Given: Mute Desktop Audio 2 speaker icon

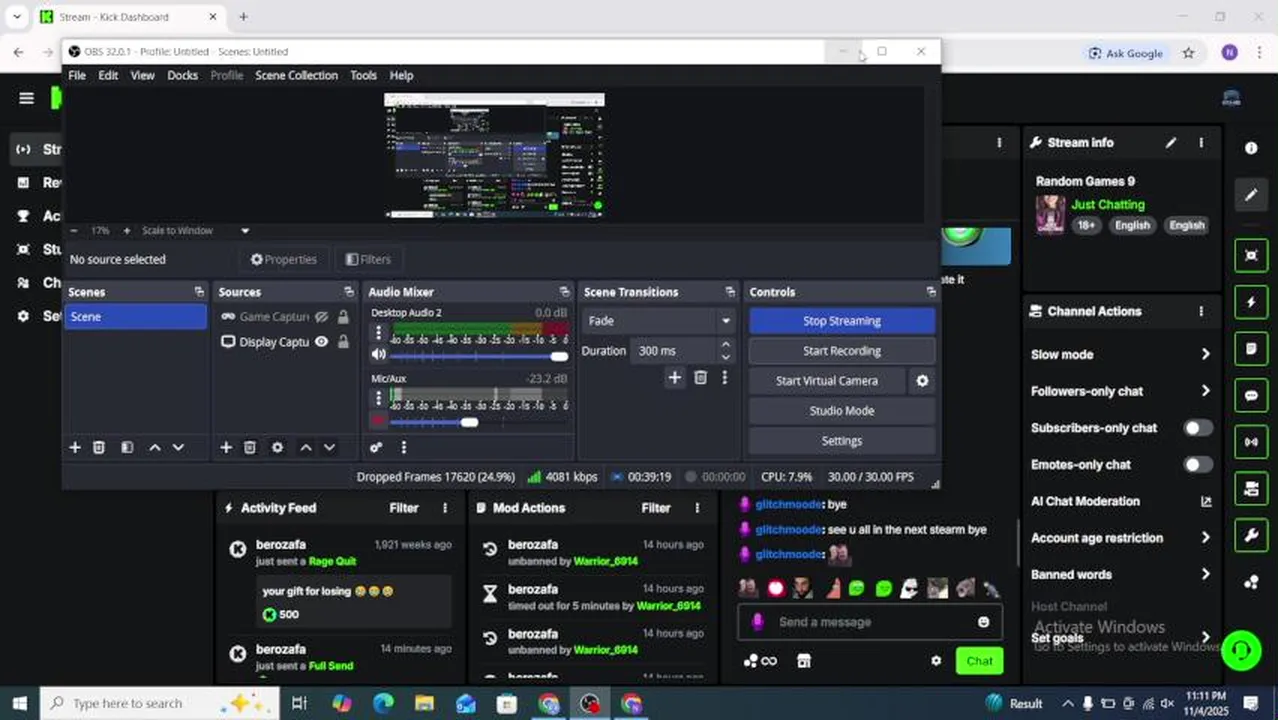Looking at the screenshot, I should 378,355.
